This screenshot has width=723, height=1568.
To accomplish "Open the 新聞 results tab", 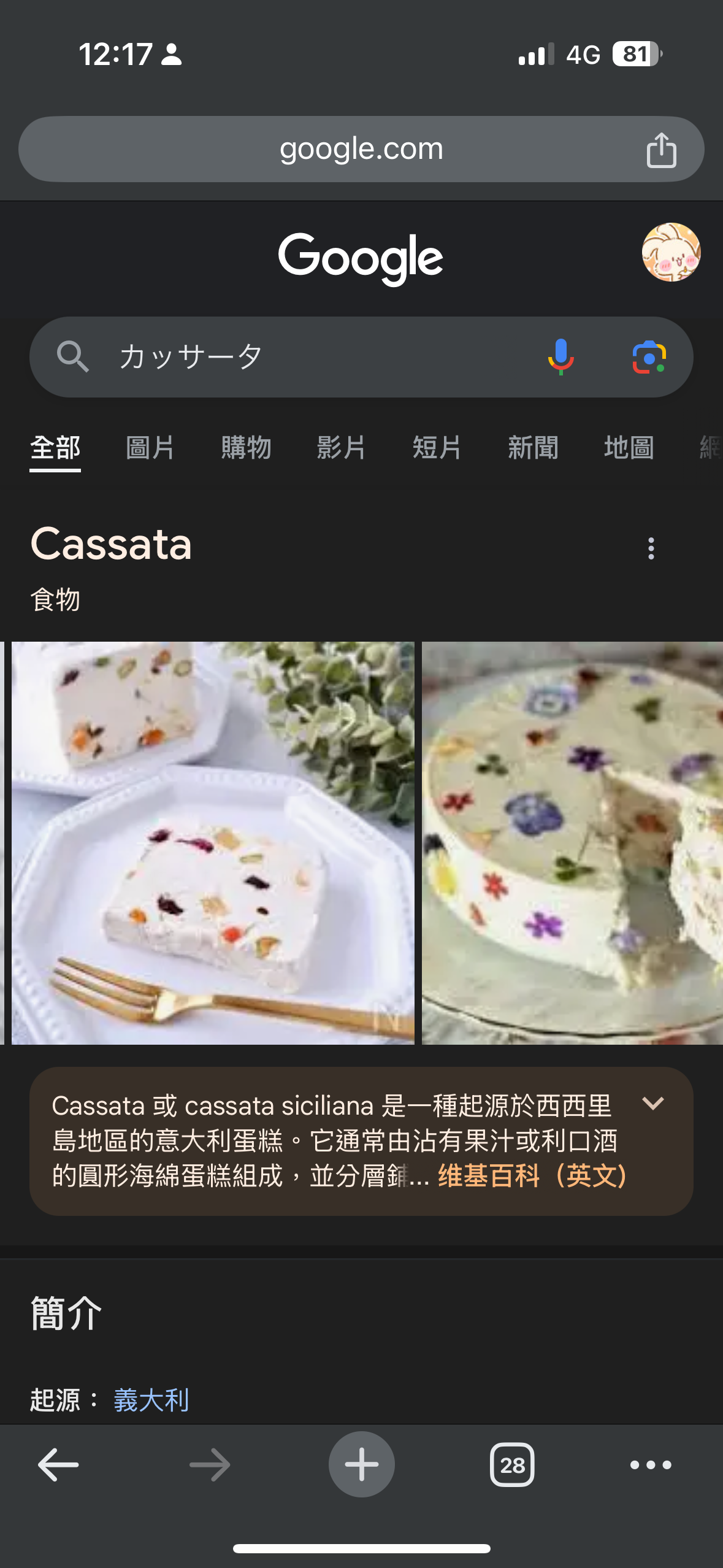I will point(533,447).
